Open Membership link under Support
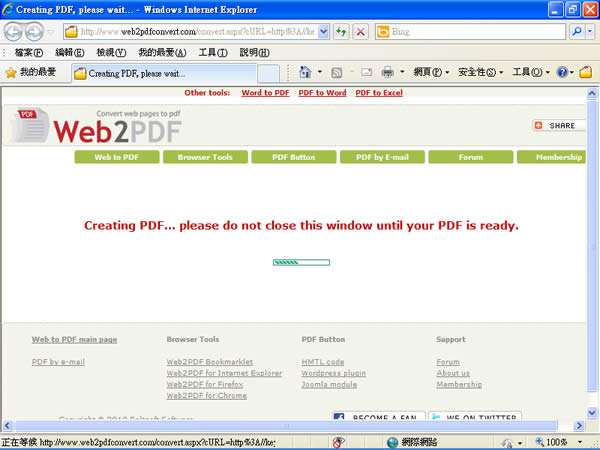The width and height of the screenshot is (600, 450). (459, 385)
